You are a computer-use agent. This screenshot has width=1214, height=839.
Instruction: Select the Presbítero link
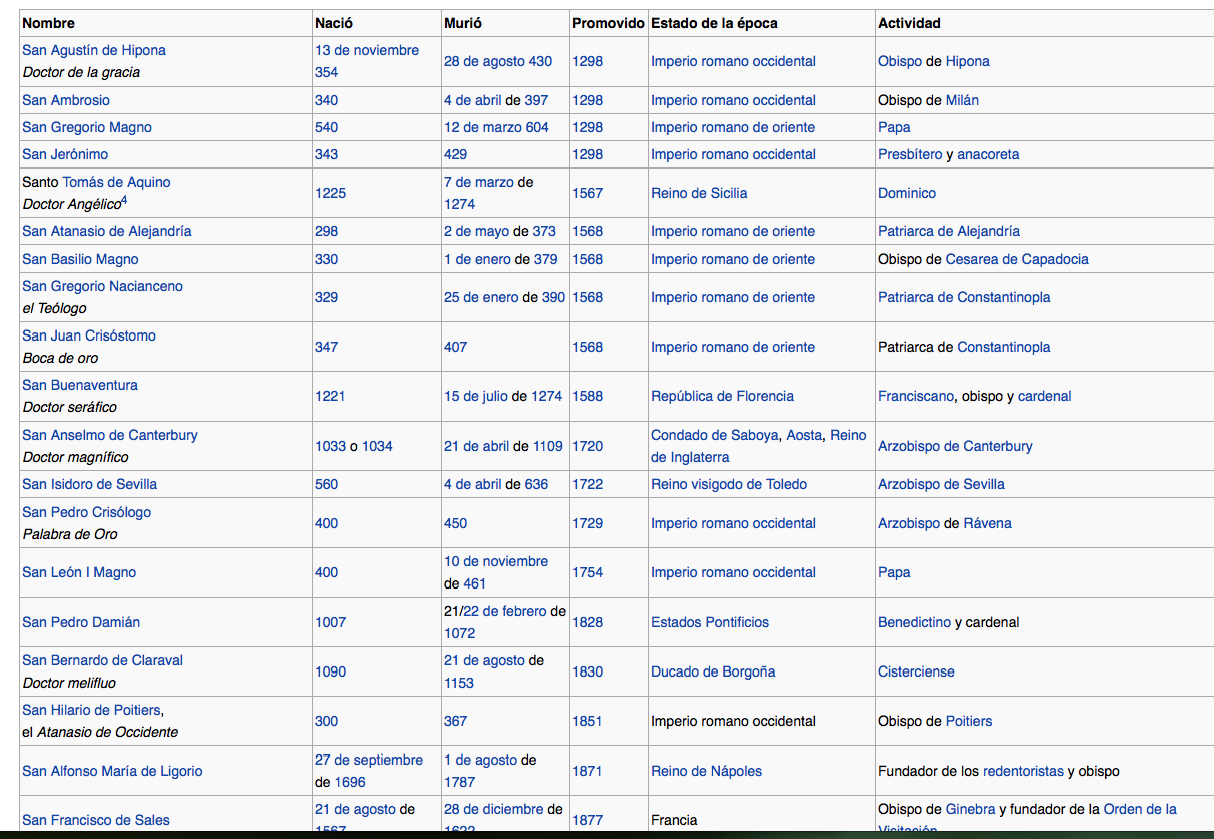point(910,154)
